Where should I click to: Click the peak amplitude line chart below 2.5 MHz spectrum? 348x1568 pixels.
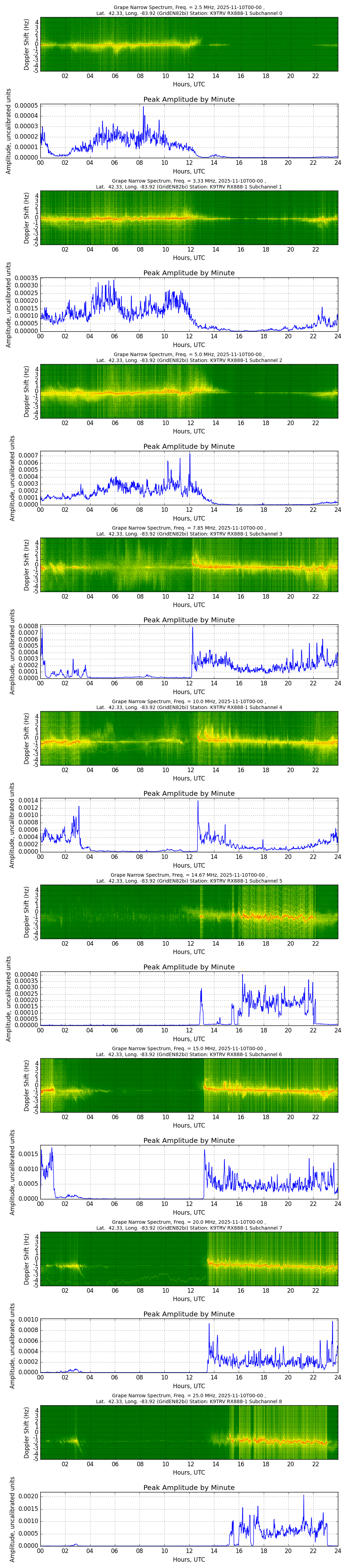coord(189,131)
